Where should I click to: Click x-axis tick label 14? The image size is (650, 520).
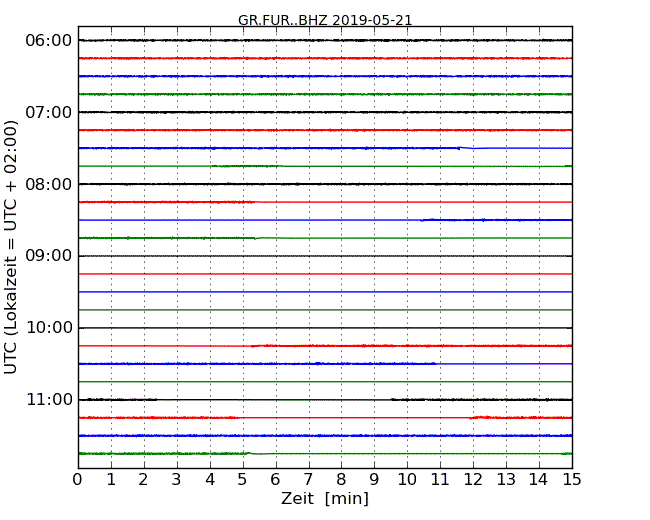pyautogui.click(x=539, y=479)
